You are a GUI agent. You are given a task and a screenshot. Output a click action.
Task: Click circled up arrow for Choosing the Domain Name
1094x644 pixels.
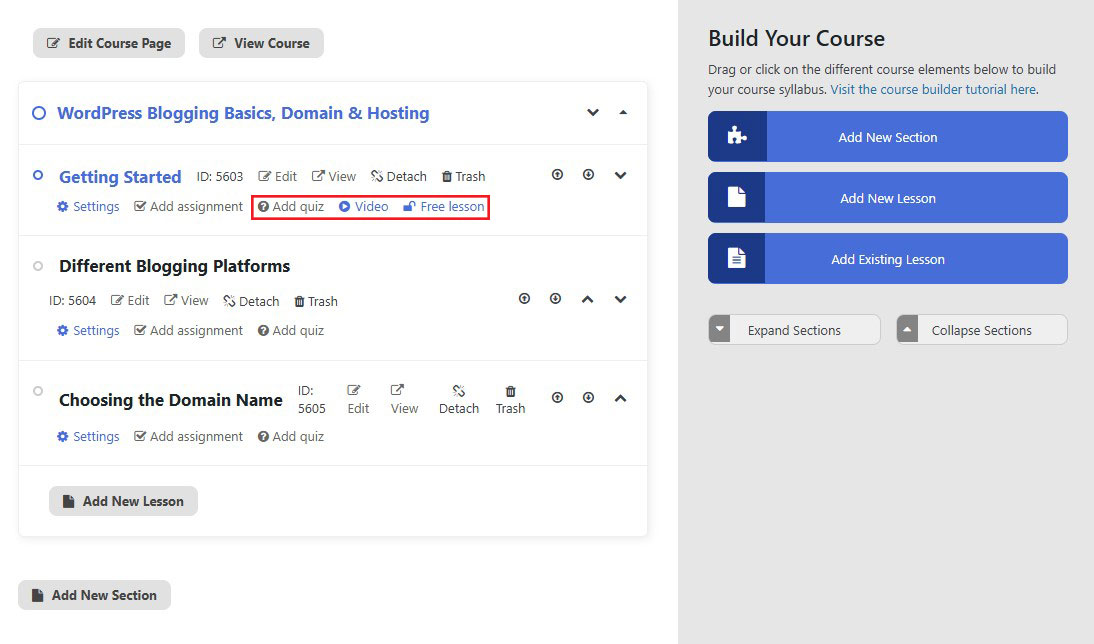(x=557, y=398)
